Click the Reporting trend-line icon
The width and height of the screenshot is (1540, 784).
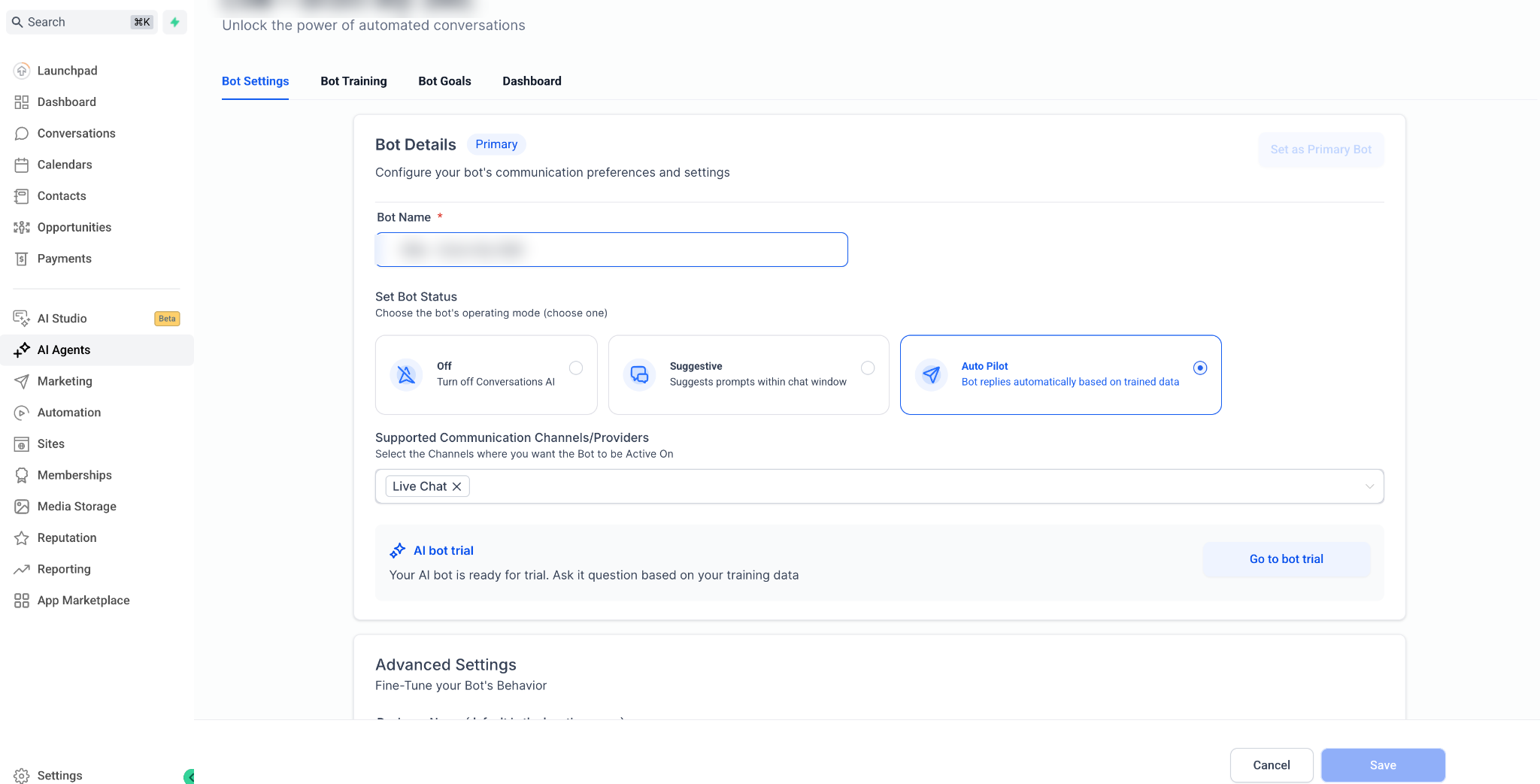pos(22,569)
